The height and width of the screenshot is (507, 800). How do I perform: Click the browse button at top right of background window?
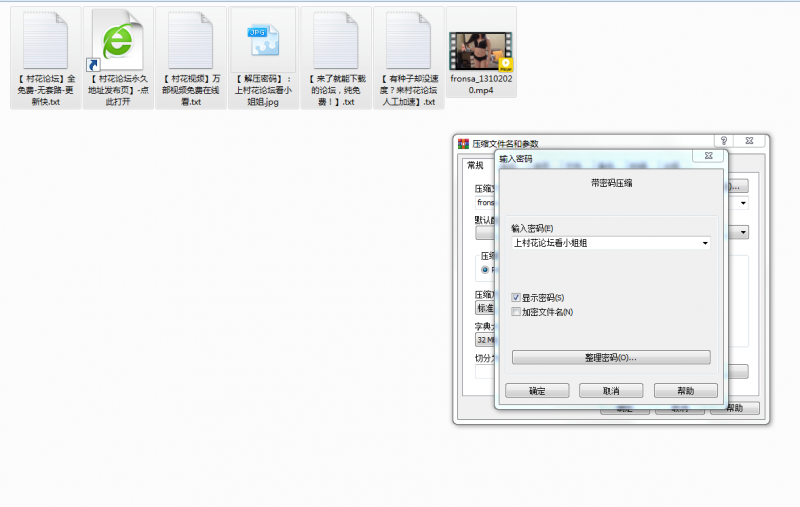(738, 186)
